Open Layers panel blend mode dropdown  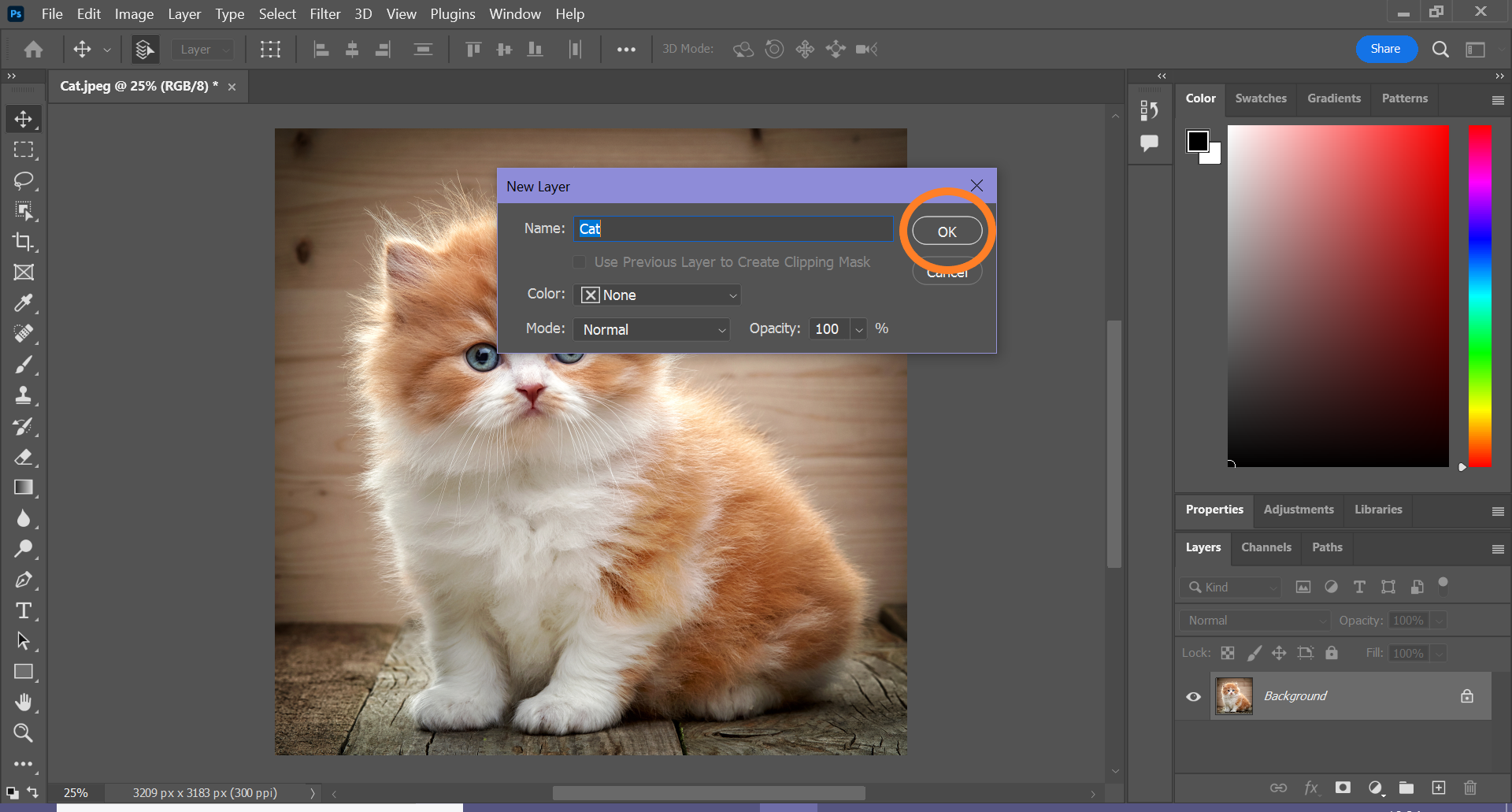1254,621
